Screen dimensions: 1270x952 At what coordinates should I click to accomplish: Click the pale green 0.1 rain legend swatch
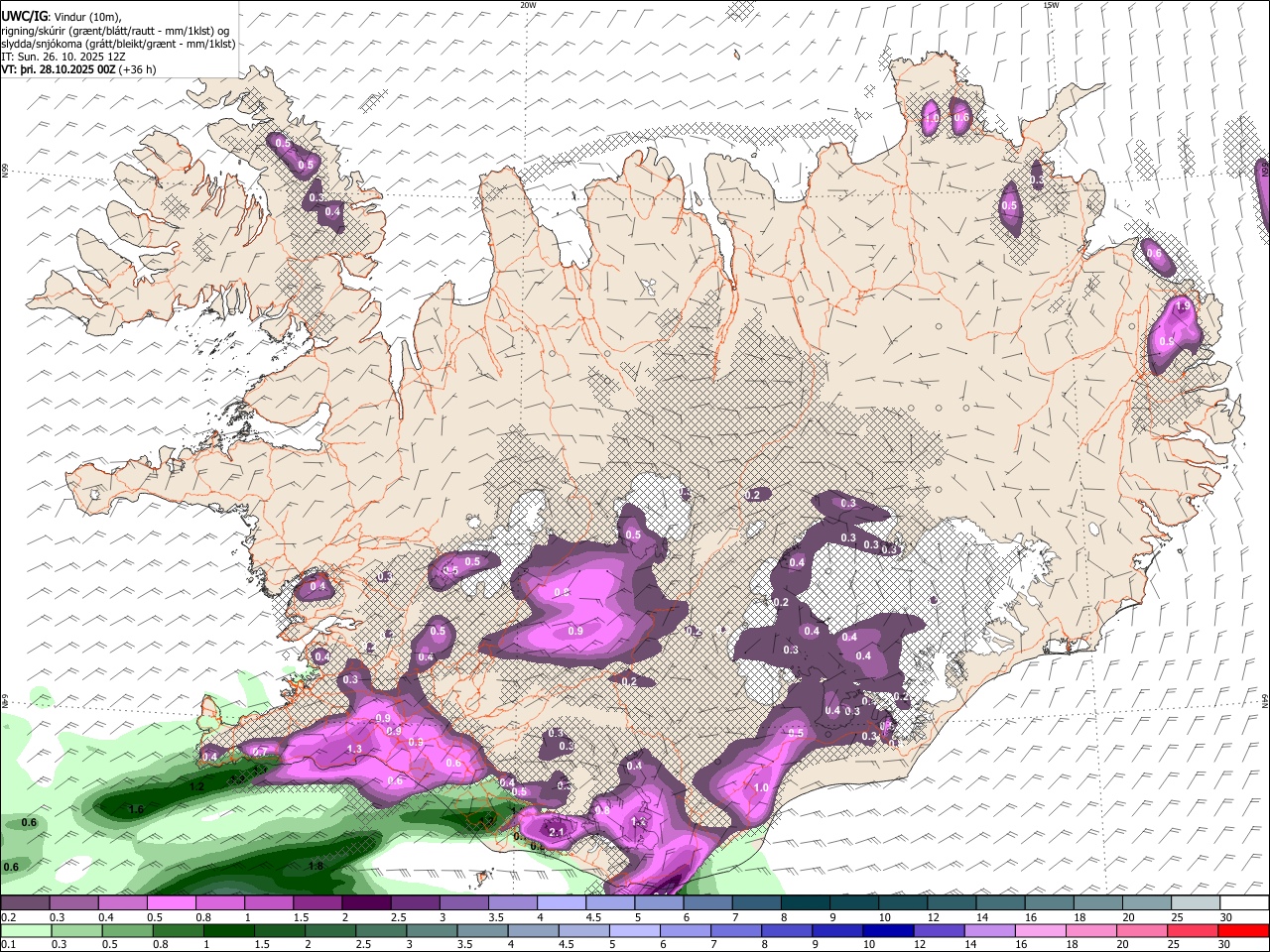coord(26,931)
